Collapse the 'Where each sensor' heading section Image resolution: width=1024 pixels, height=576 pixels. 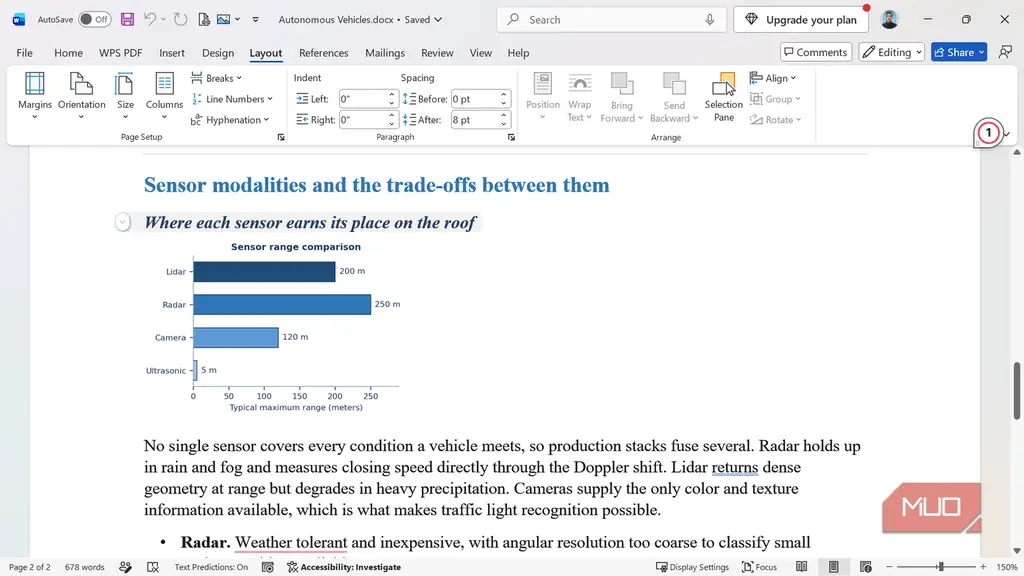tap(122, 223)
